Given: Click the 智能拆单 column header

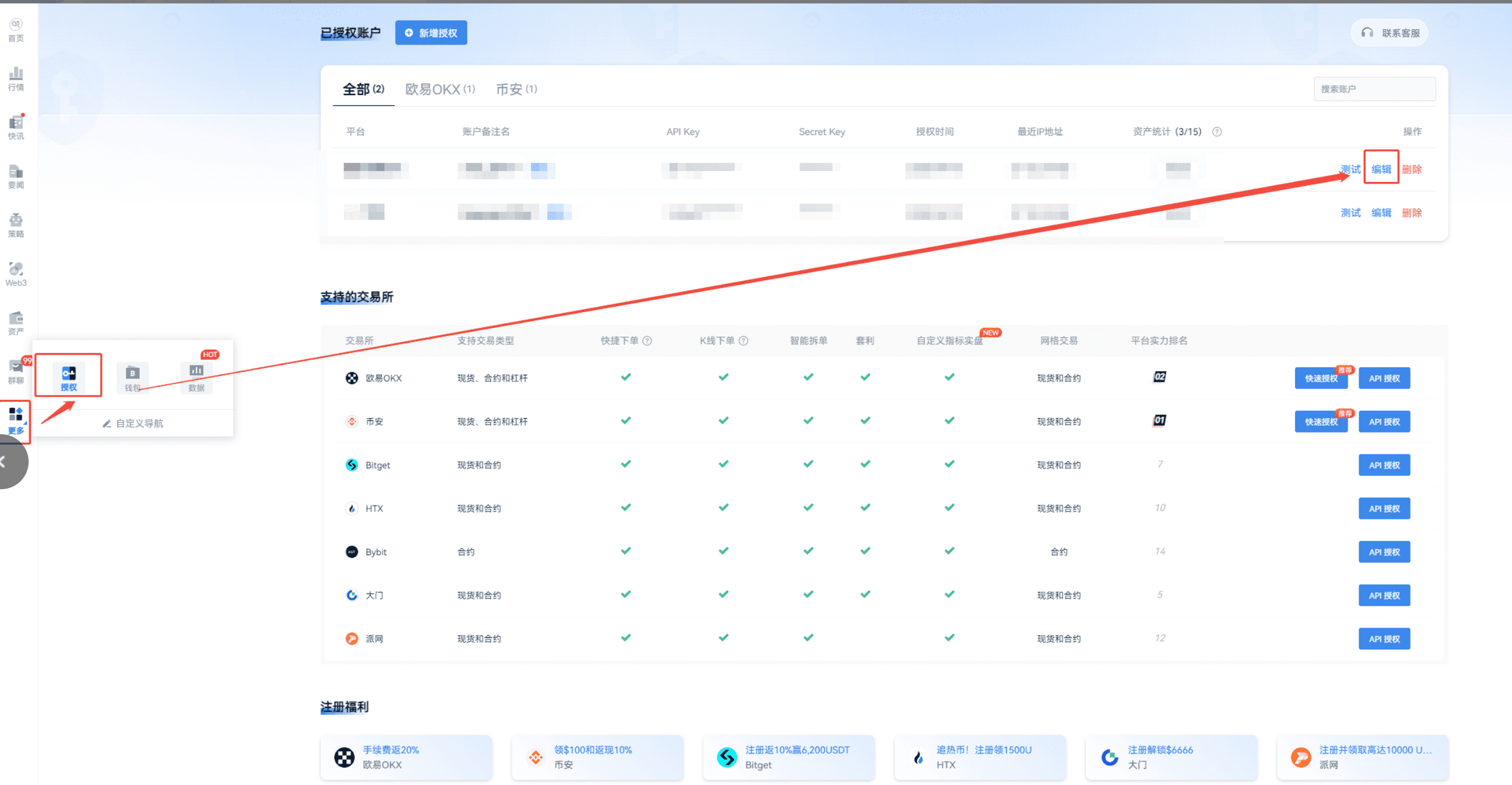Looking at the screenshot, I should coord(808,340).
